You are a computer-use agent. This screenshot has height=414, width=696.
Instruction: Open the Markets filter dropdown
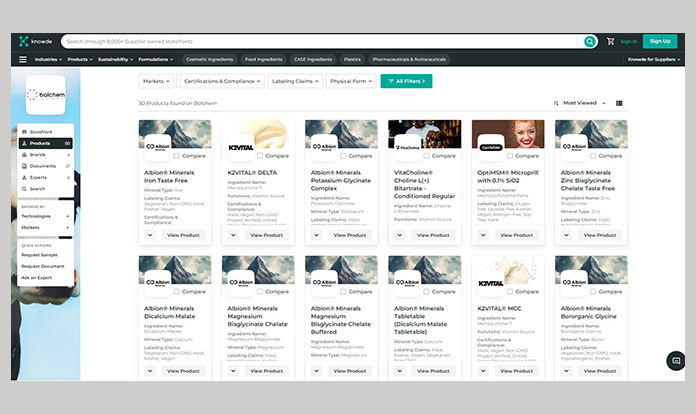(156, 81)
